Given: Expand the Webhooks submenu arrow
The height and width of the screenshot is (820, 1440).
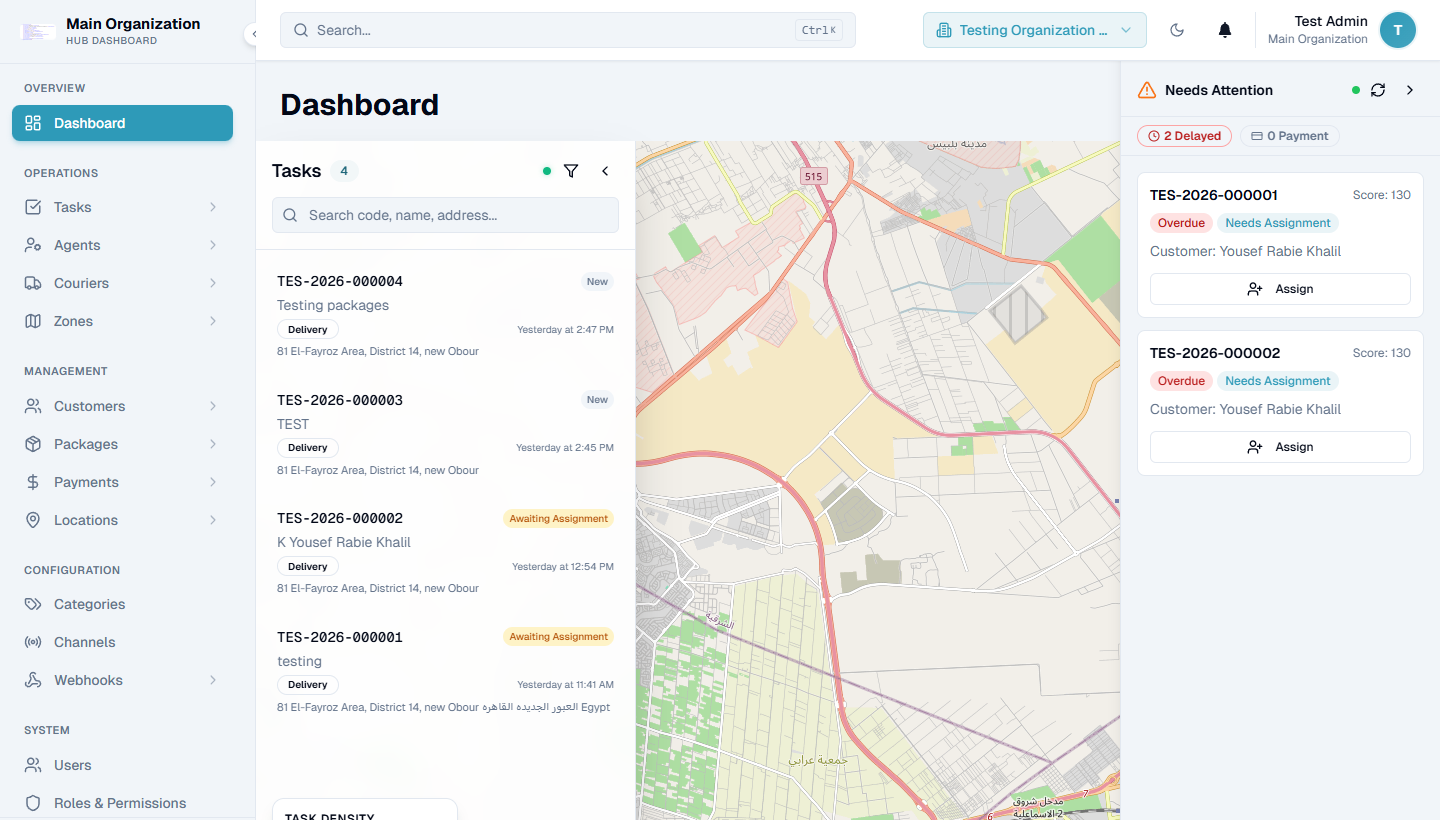Looking at the screenshot, I should pyautogui.click(x=213, y=680).
